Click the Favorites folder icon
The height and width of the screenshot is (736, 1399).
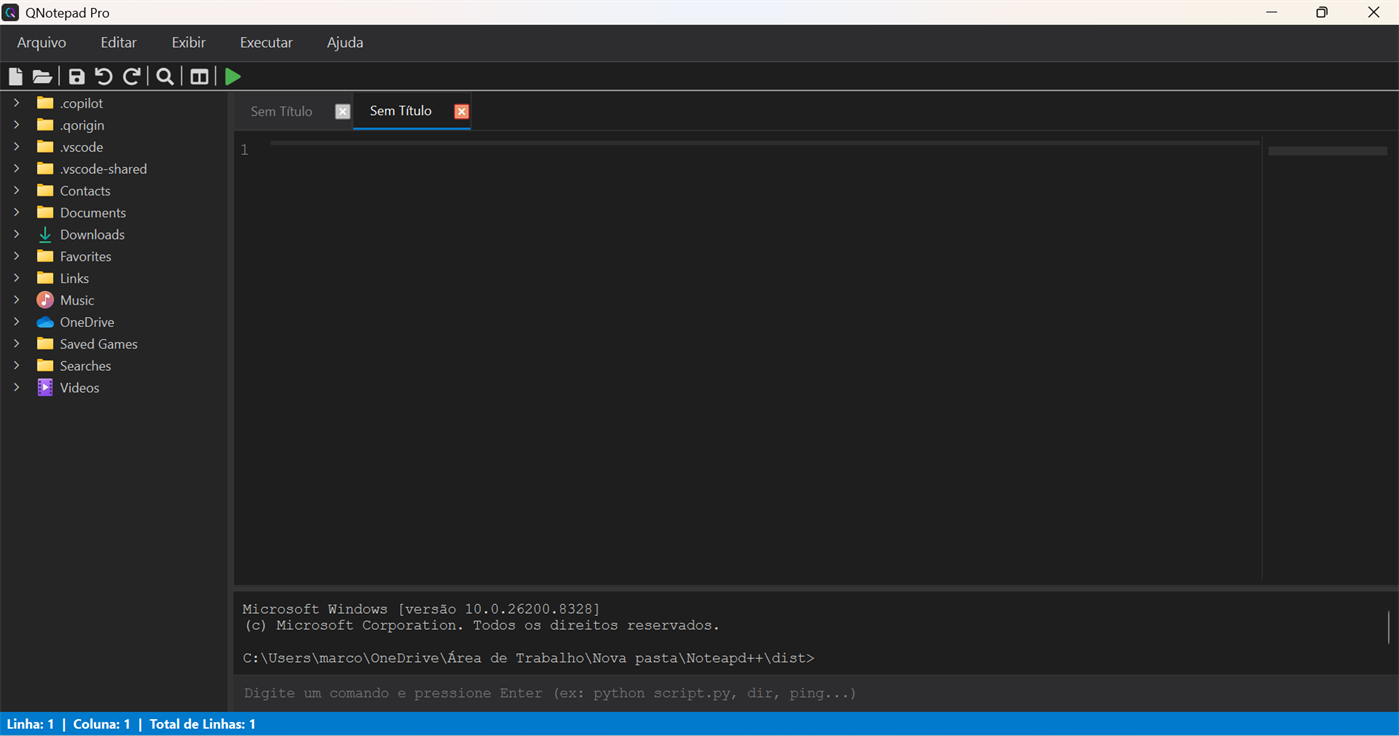click(x=45, y=257)
